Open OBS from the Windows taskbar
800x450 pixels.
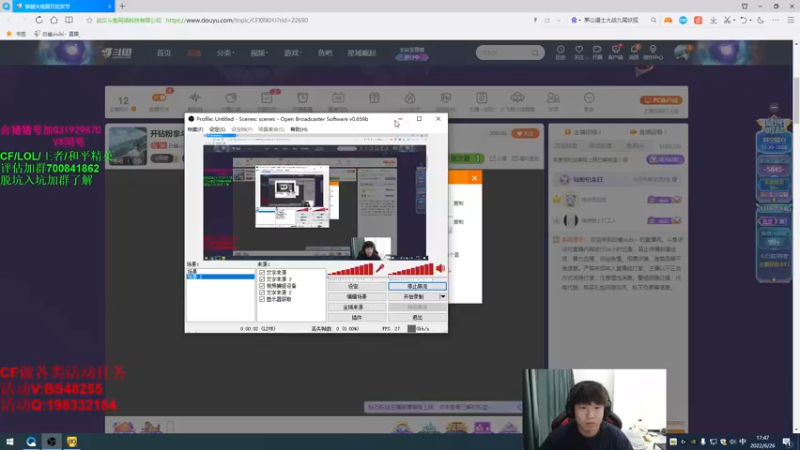(x=51, y=441)
